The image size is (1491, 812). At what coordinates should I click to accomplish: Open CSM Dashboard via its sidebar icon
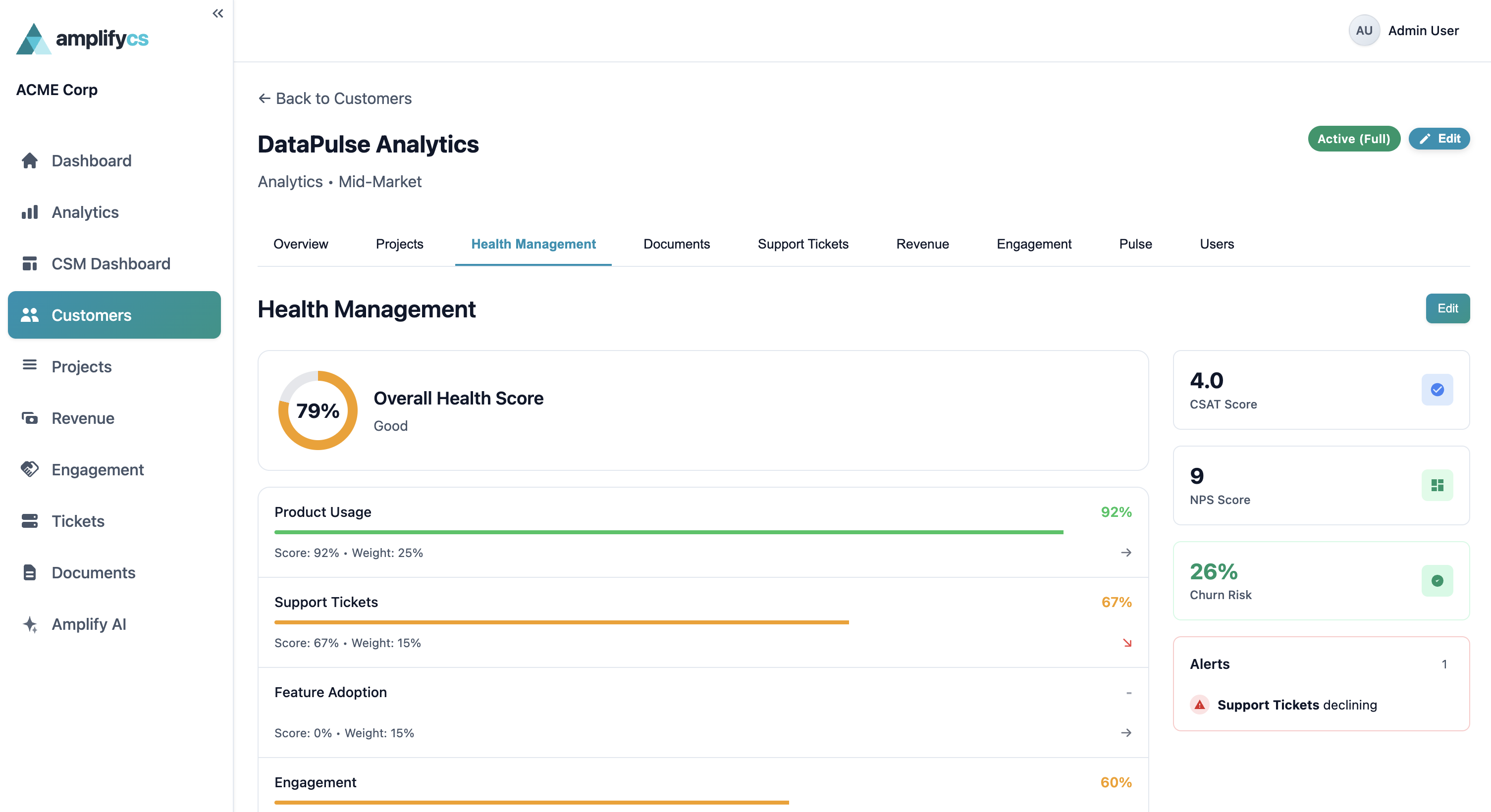point(30,263)
